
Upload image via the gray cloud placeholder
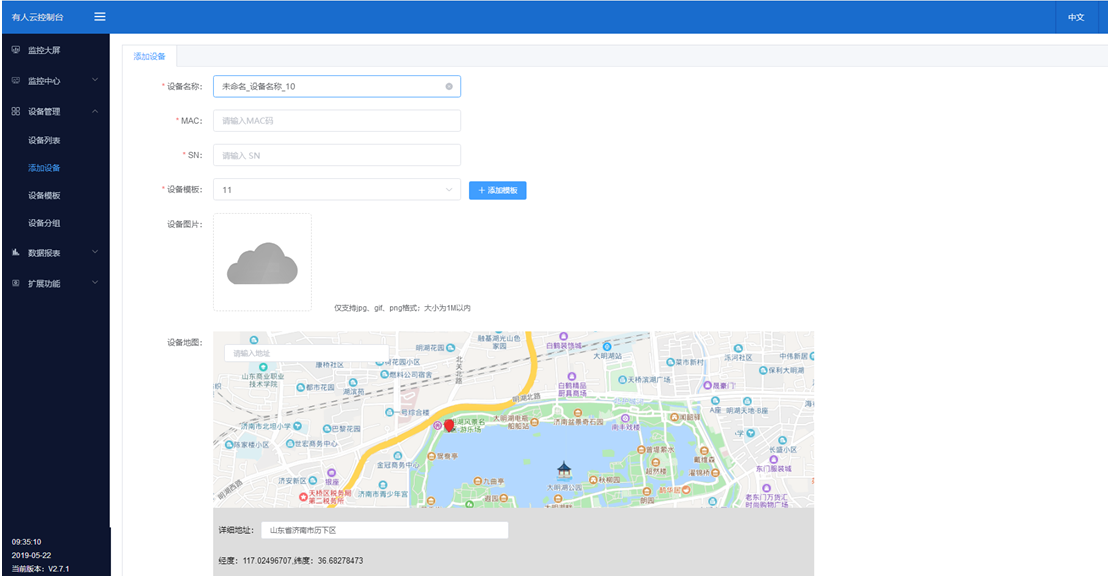262,262
